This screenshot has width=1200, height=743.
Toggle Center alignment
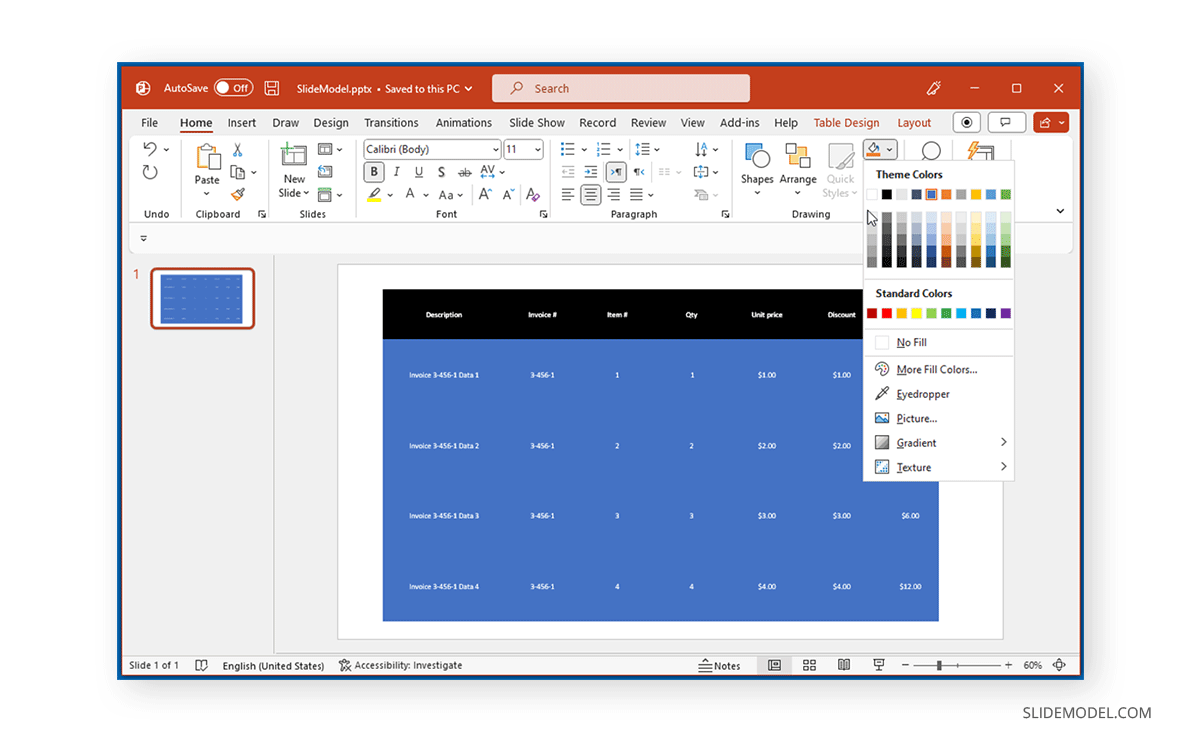pyautogui.click(x=591, y=195)
